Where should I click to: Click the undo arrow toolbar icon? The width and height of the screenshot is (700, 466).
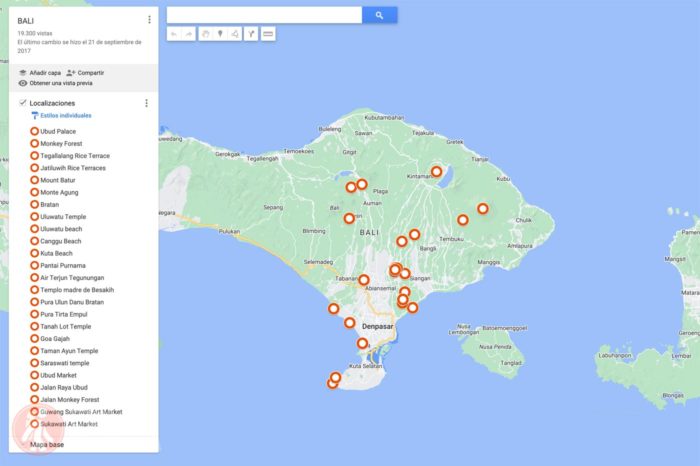tap(174, 34)
